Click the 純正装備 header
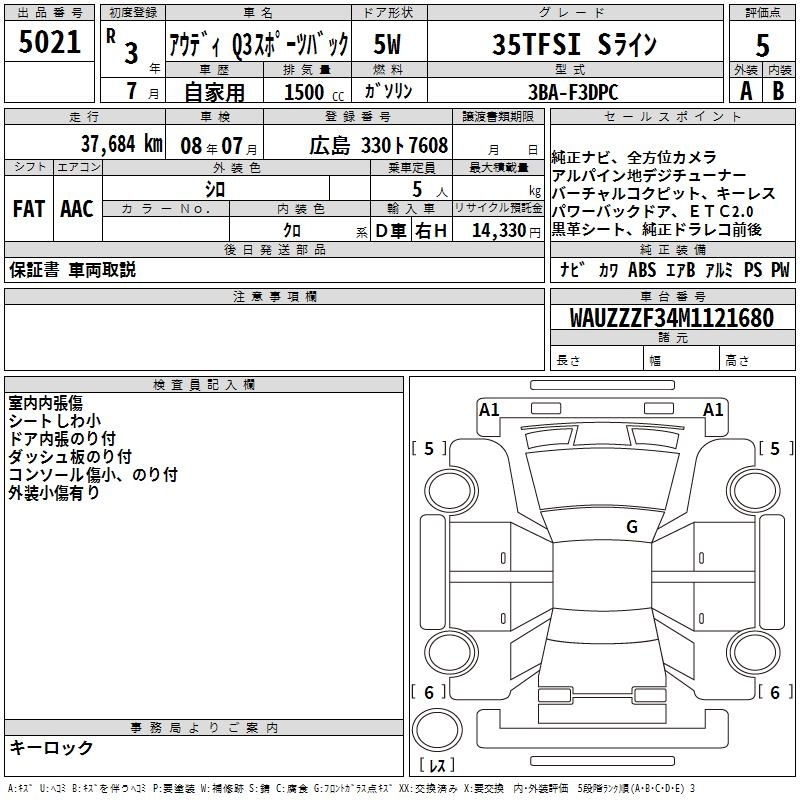Screen dimensions: 800x800 click(672, 249)
